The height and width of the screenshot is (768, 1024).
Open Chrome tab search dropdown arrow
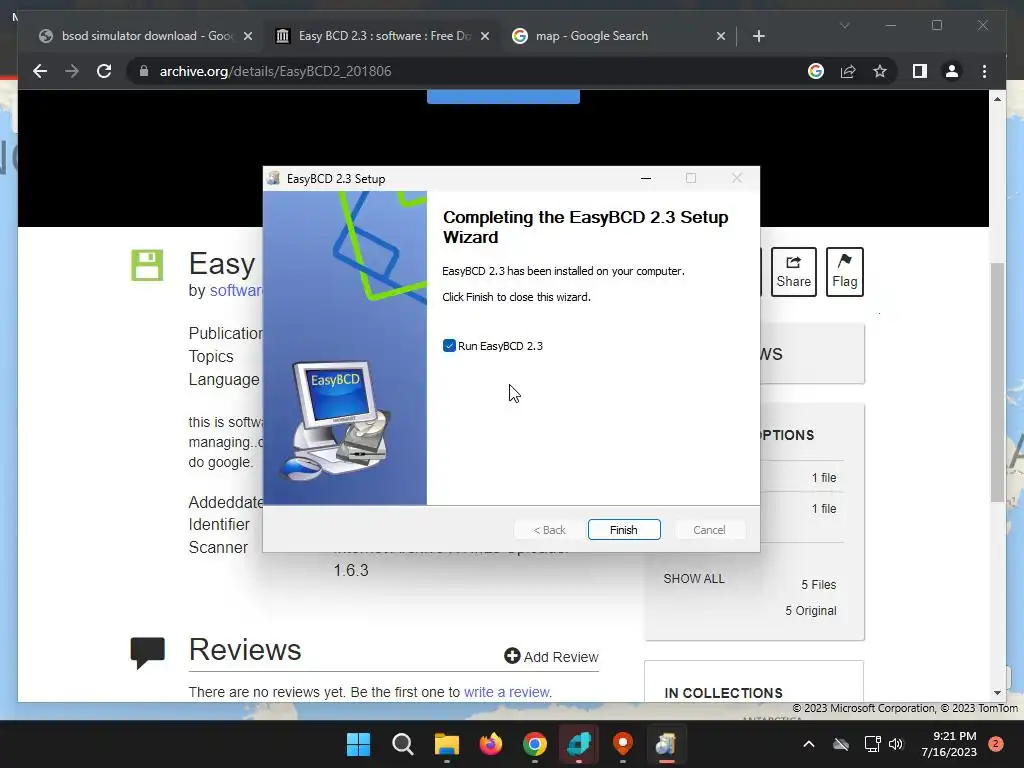point(844,25)
